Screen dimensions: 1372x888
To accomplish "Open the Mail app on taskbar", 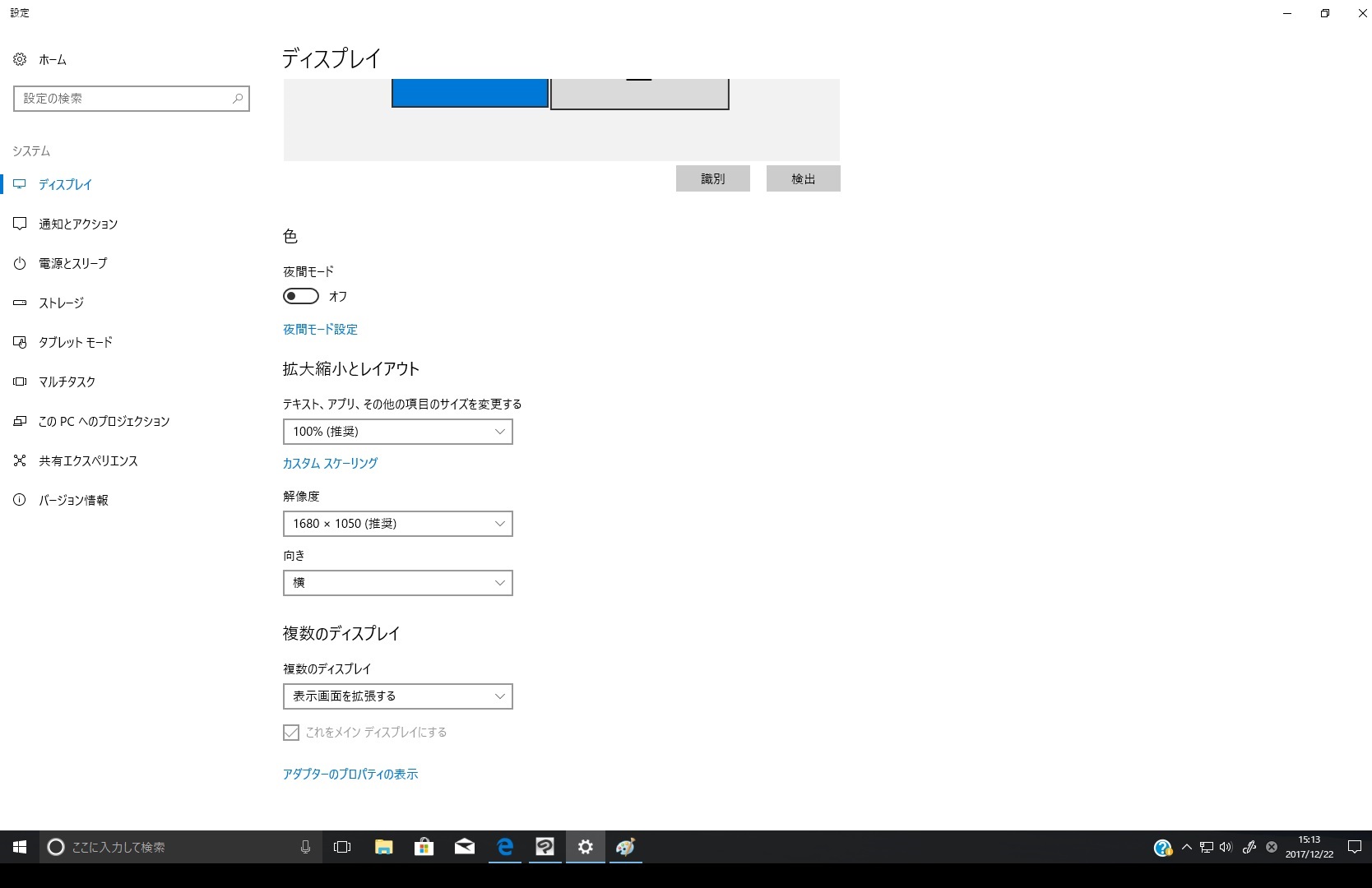I will point(464,847).
